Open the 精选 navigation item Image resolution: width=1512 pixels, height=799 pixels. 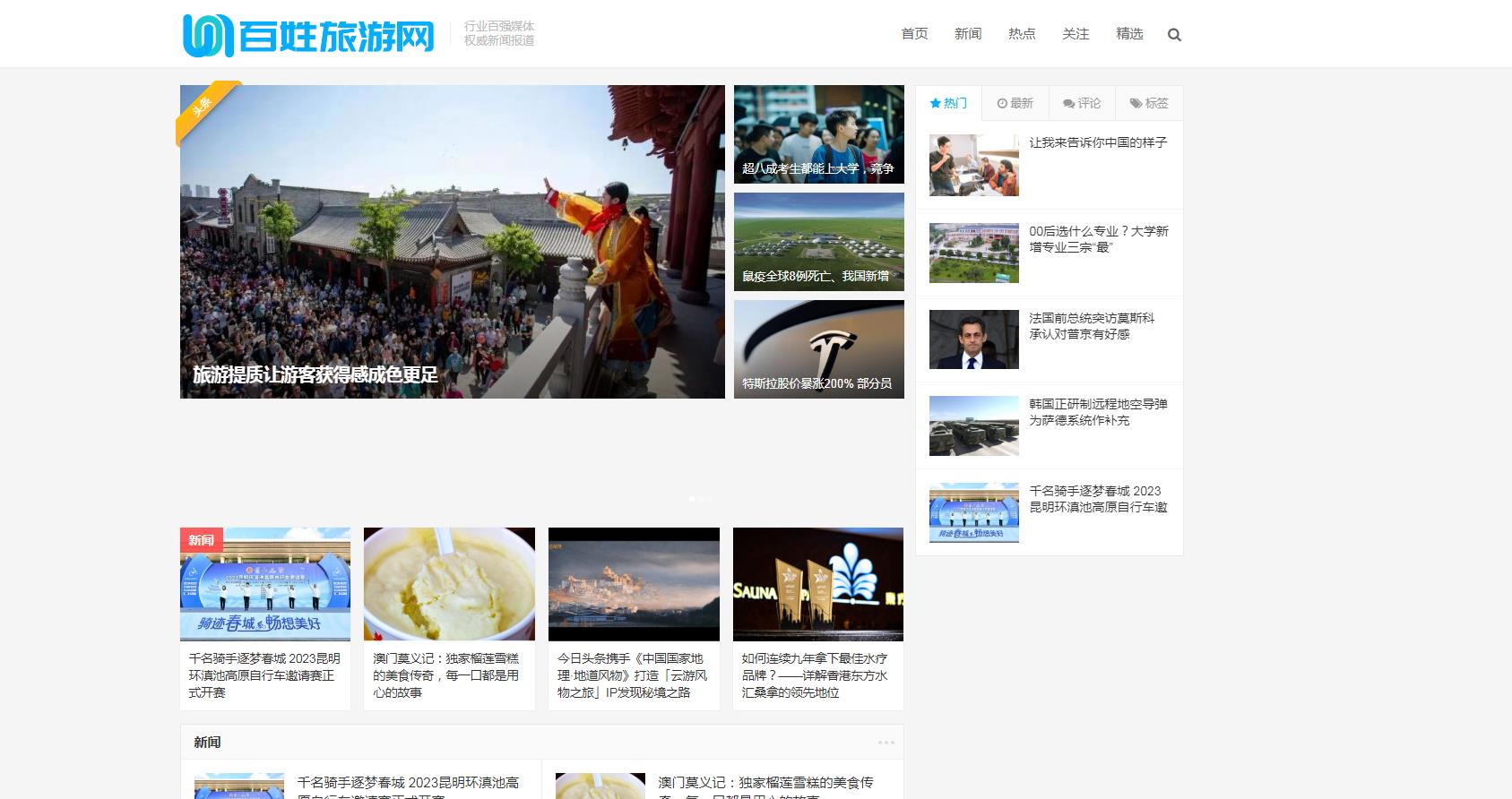pyautogui.click(x=1129, y=34)
